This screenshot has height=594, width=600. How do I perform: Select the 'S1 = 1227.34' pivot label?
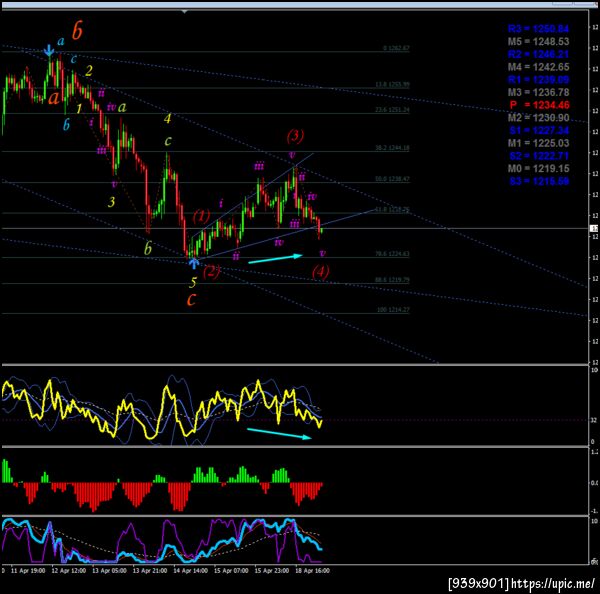539,130
